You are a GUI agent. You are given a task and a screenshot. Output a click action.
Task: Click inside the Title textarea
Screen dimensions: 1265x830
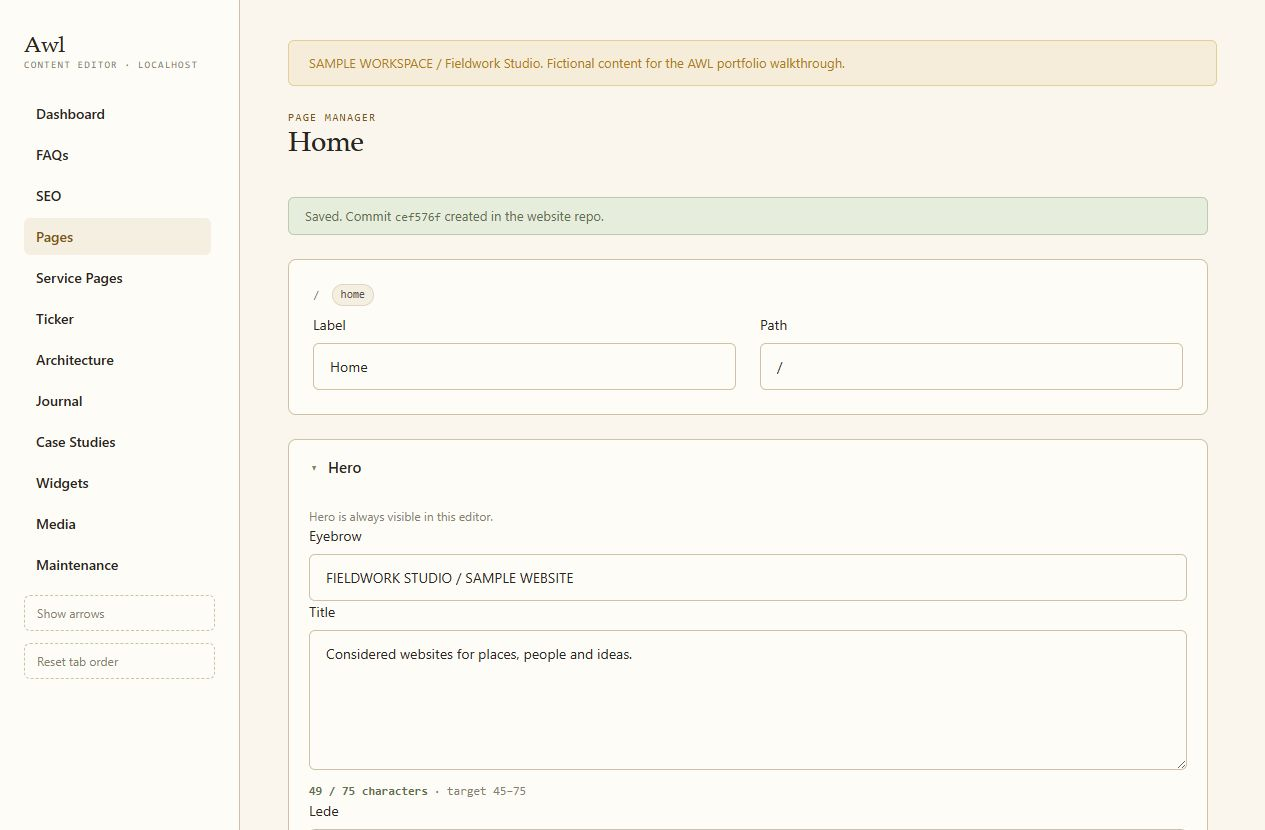[x=748, y=700]
